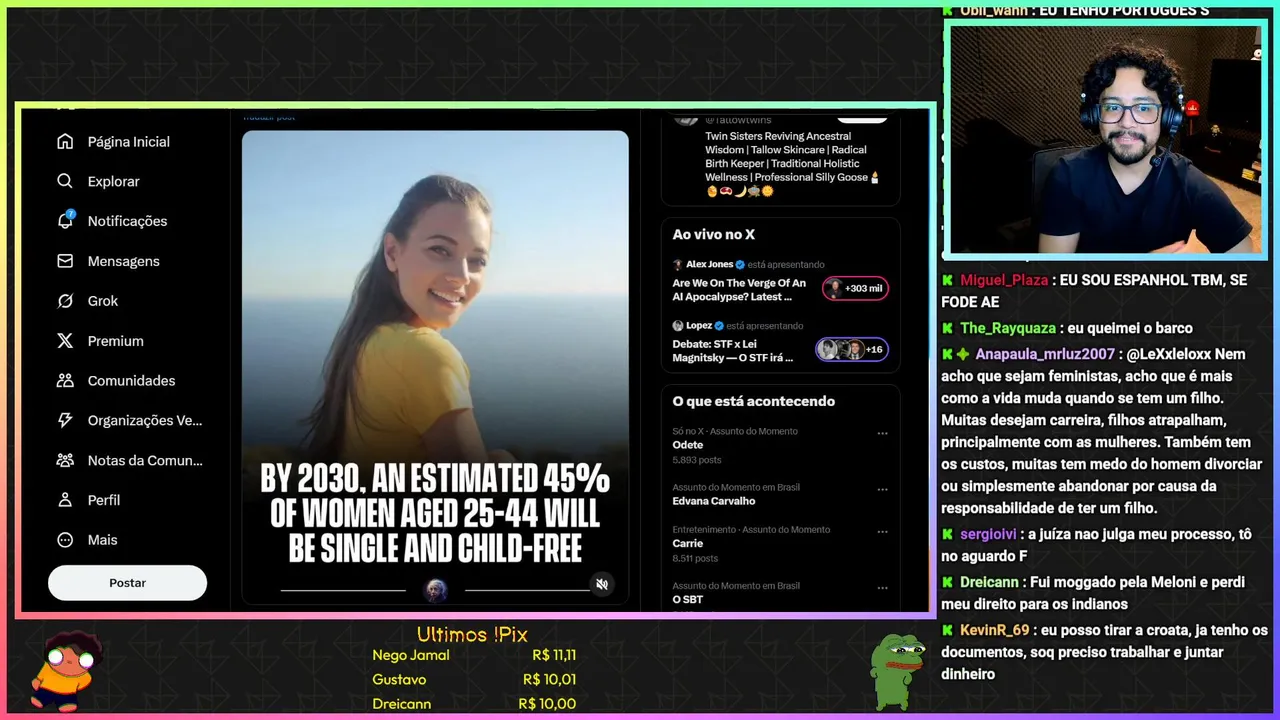Unmute the video with speaker icon
Viewport: 1280px width, 720px height.
click(x=602, y=584)
